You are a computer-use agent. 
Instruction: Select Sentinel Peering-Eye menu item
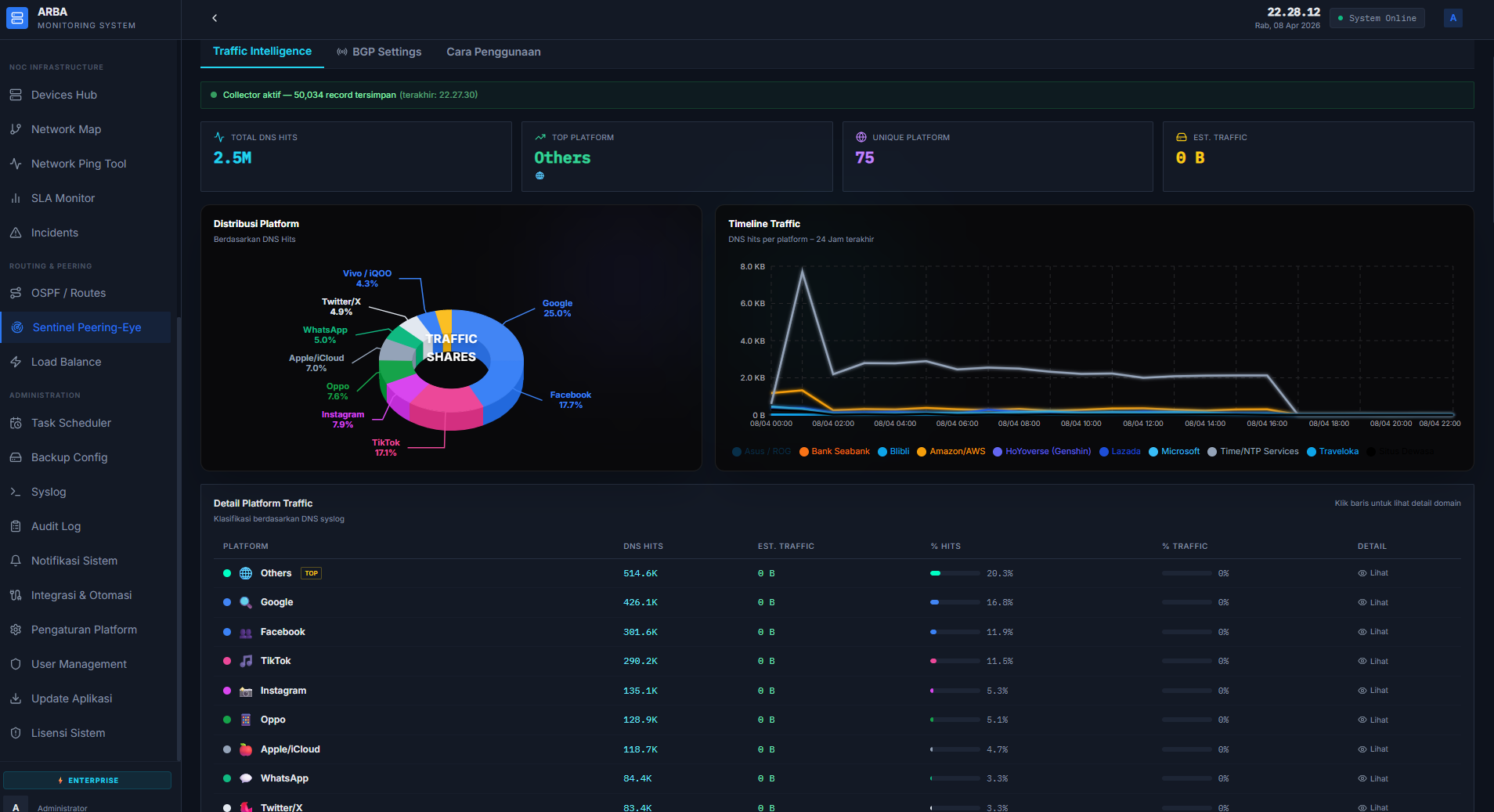86,327
